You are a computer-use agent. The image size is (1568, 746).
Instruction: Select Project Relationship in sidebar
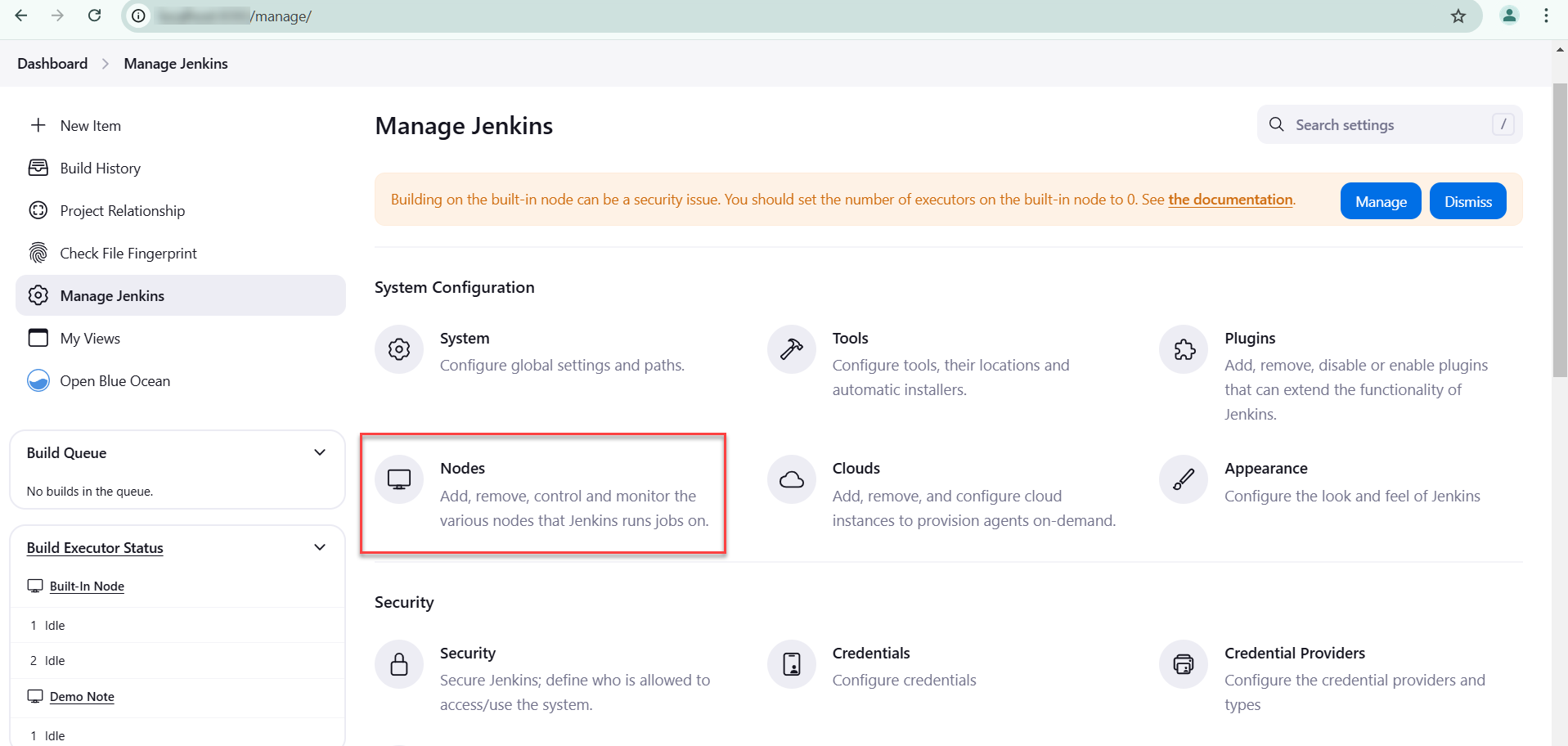[181, 210]
